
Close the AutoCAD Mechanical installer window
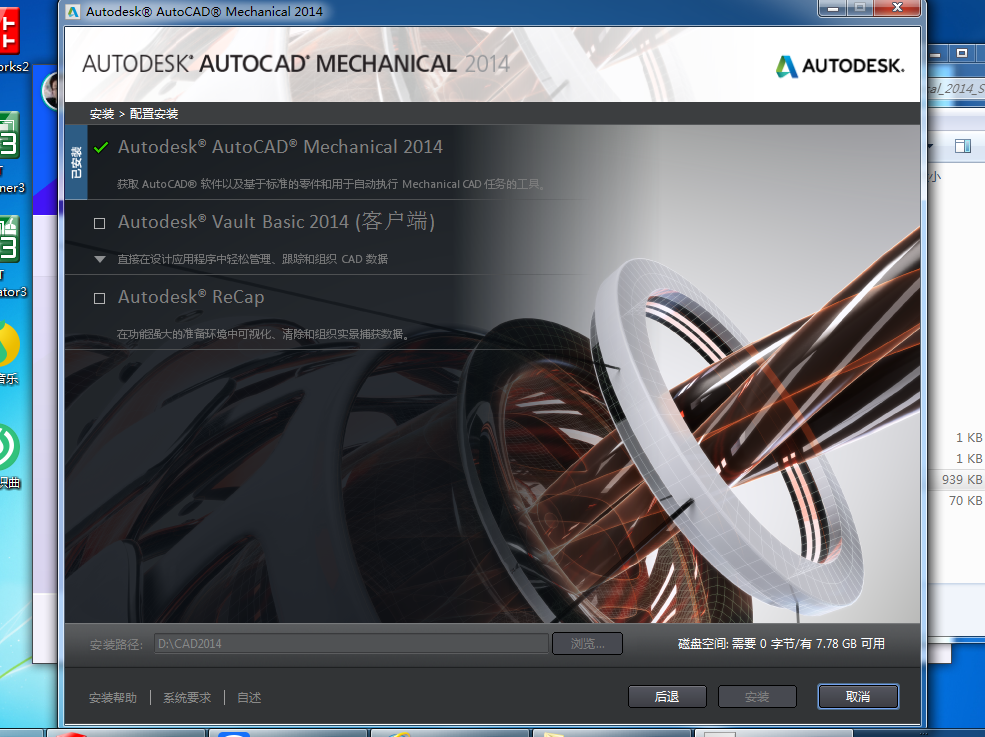click(898, 8)
